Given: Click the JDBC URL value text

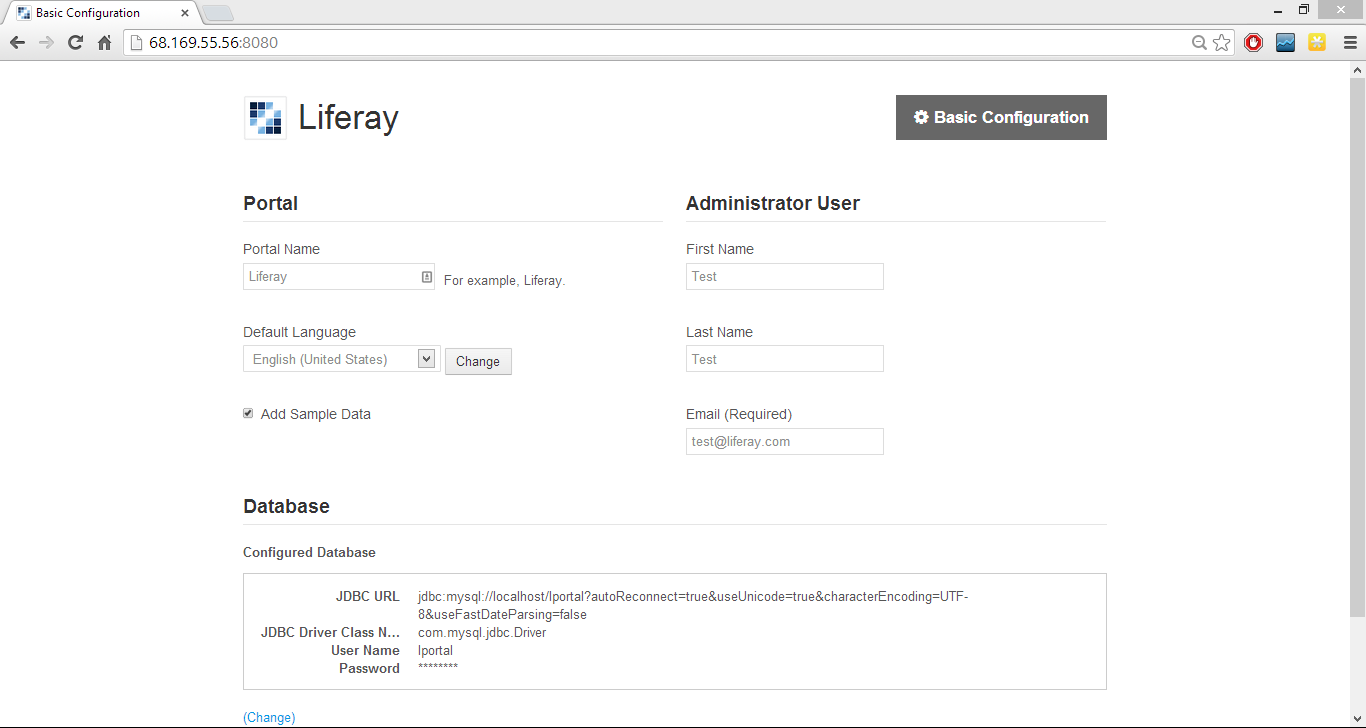Looking at the screenshot, I should [x=693, y=605].
